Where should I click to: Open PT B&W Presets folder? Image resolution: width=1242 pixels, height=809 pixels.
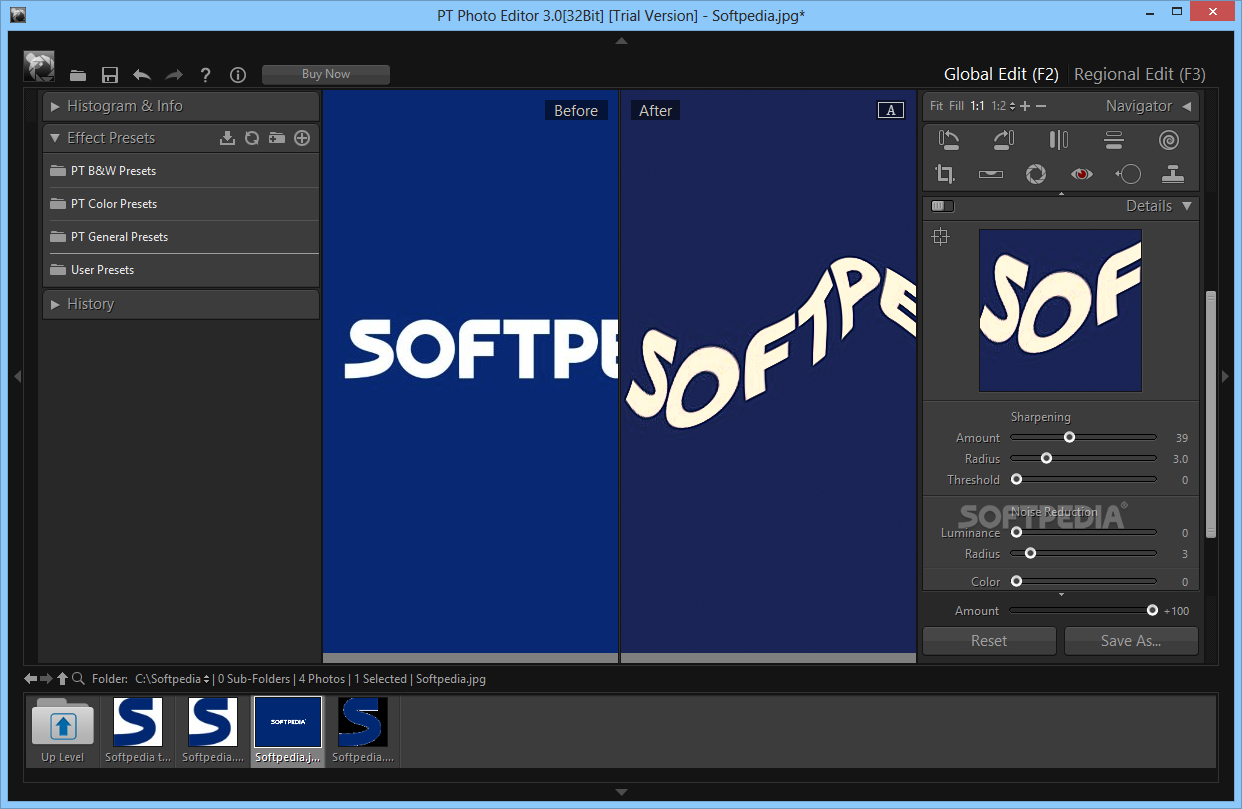click(x=181, y=171)
